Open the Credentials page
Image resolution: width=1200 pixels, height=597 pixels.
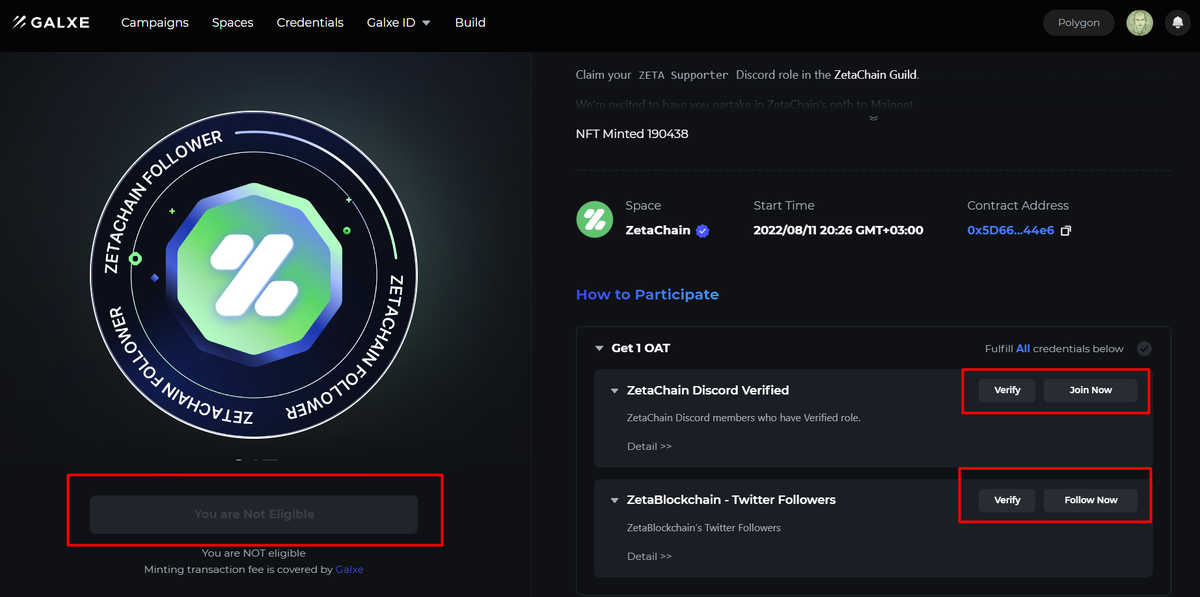(x=310, y=22)
